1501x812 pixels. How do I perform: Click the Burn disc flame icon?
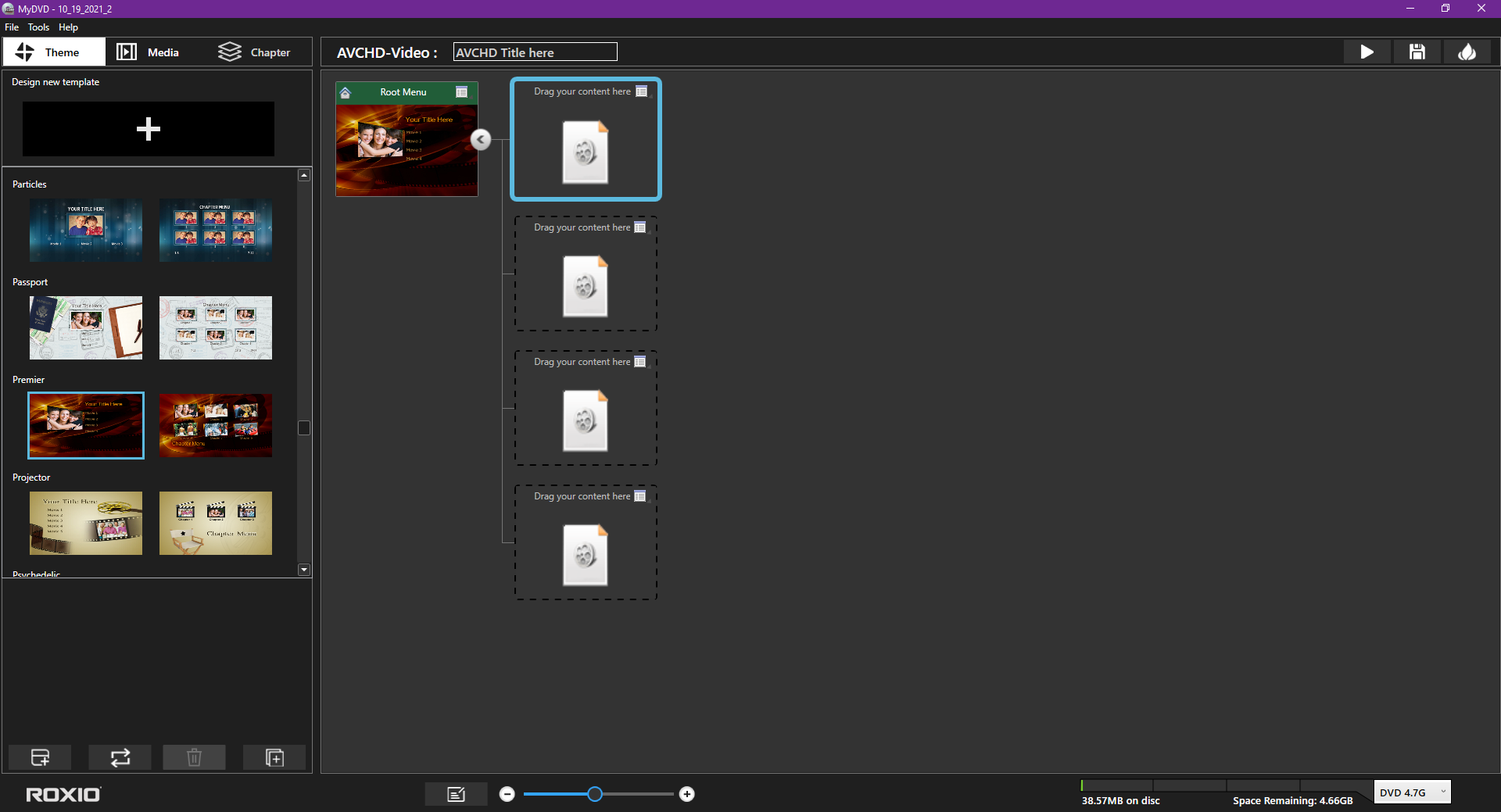tap(1467, 52)
